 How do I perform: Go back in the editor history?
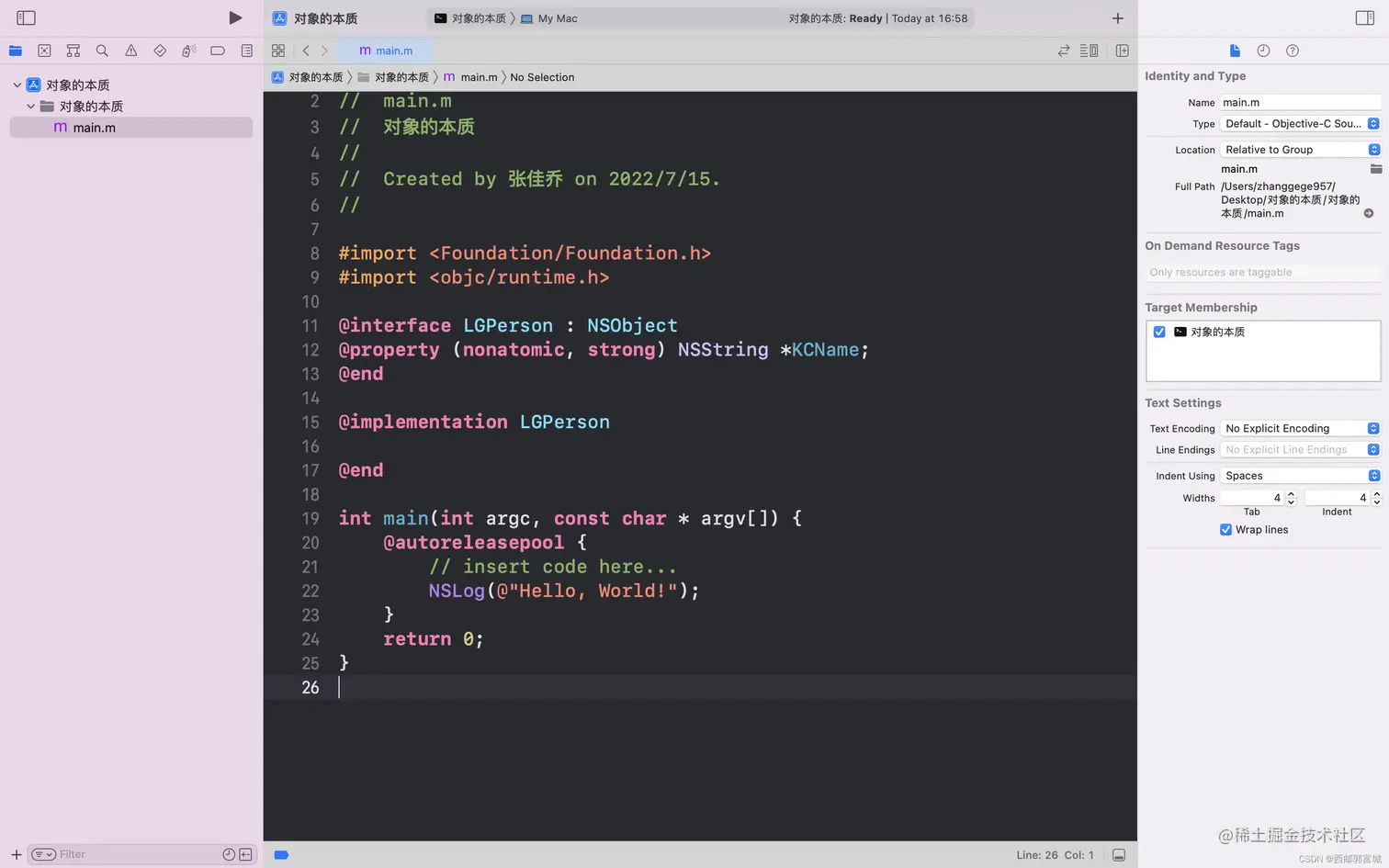pos(306,51)
